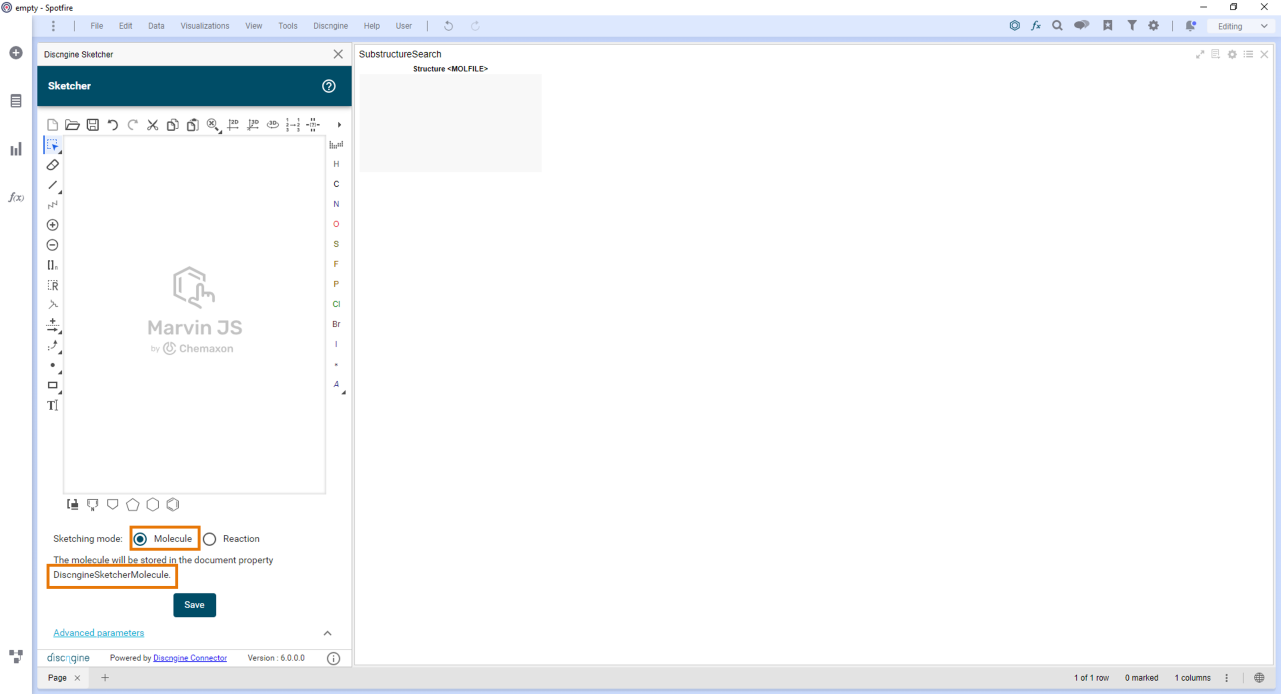Open the fx find tool

pyautogui.click(x=1036, y=26)
